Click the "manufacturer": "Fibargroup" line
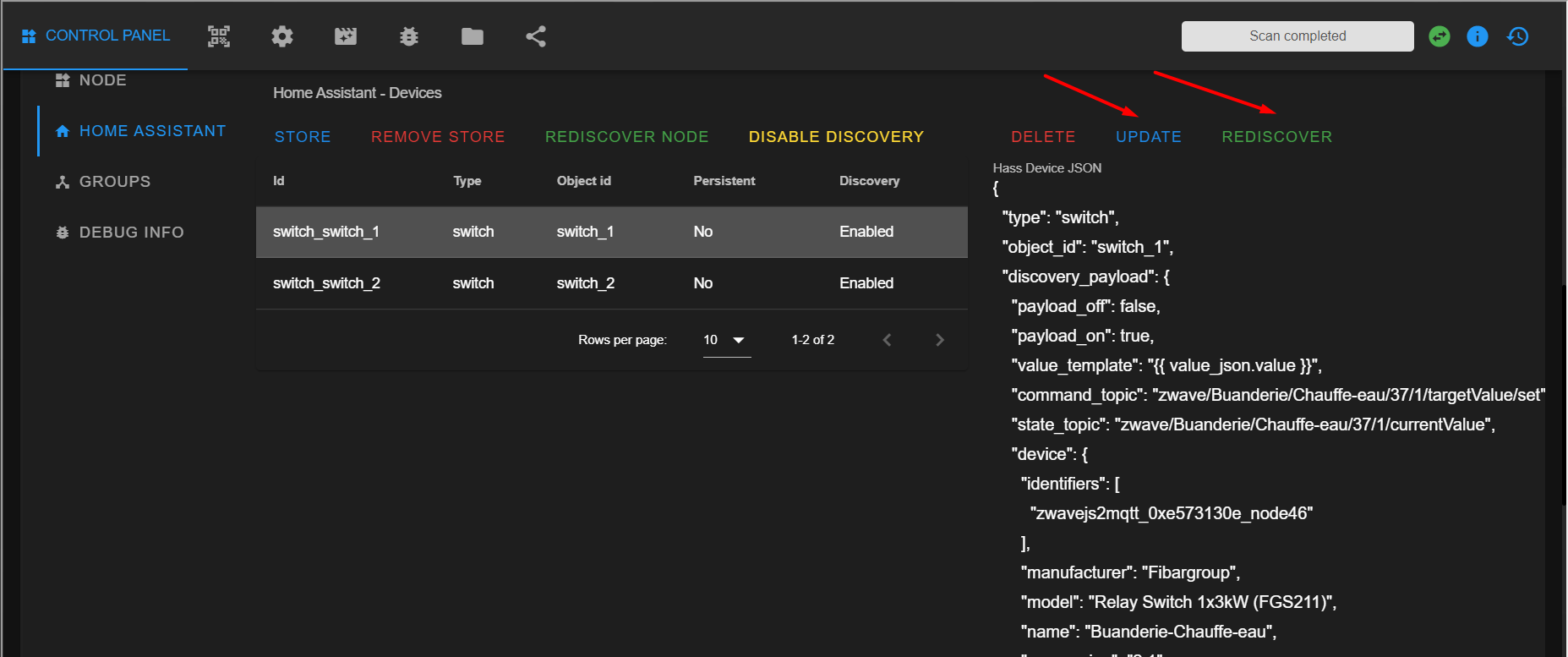Viewport: 1568px width, 657px height. (1131, 572)
